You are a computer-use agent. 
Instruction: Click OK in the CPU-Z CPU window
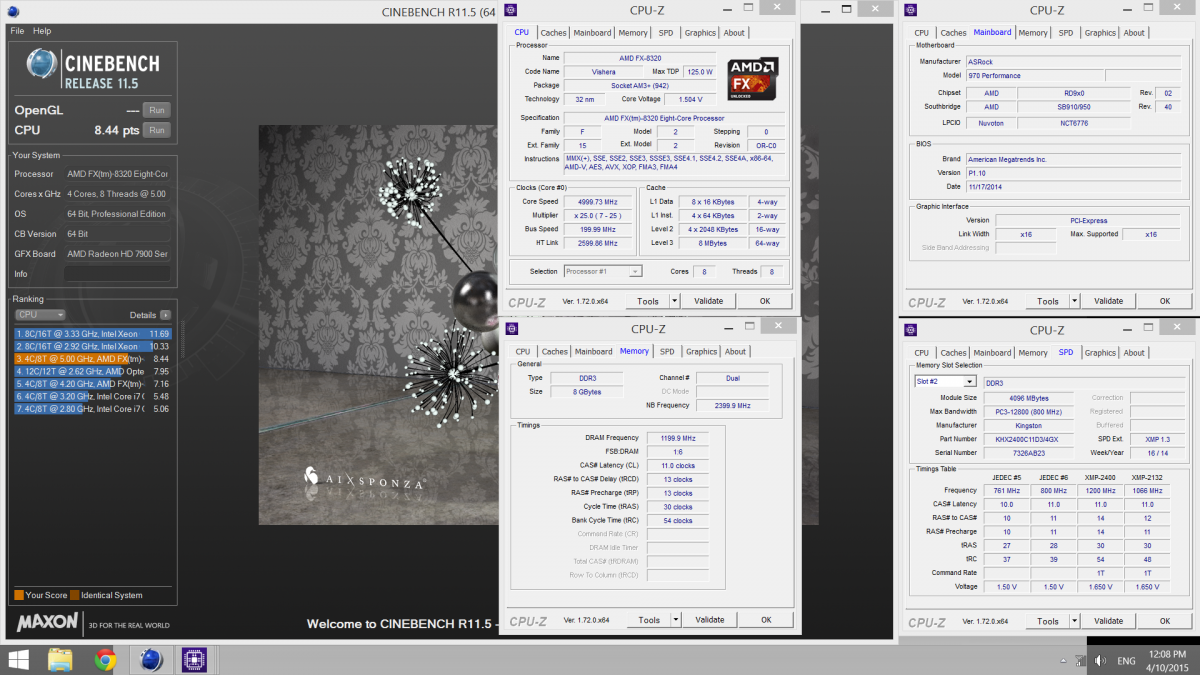click(765, 301)
